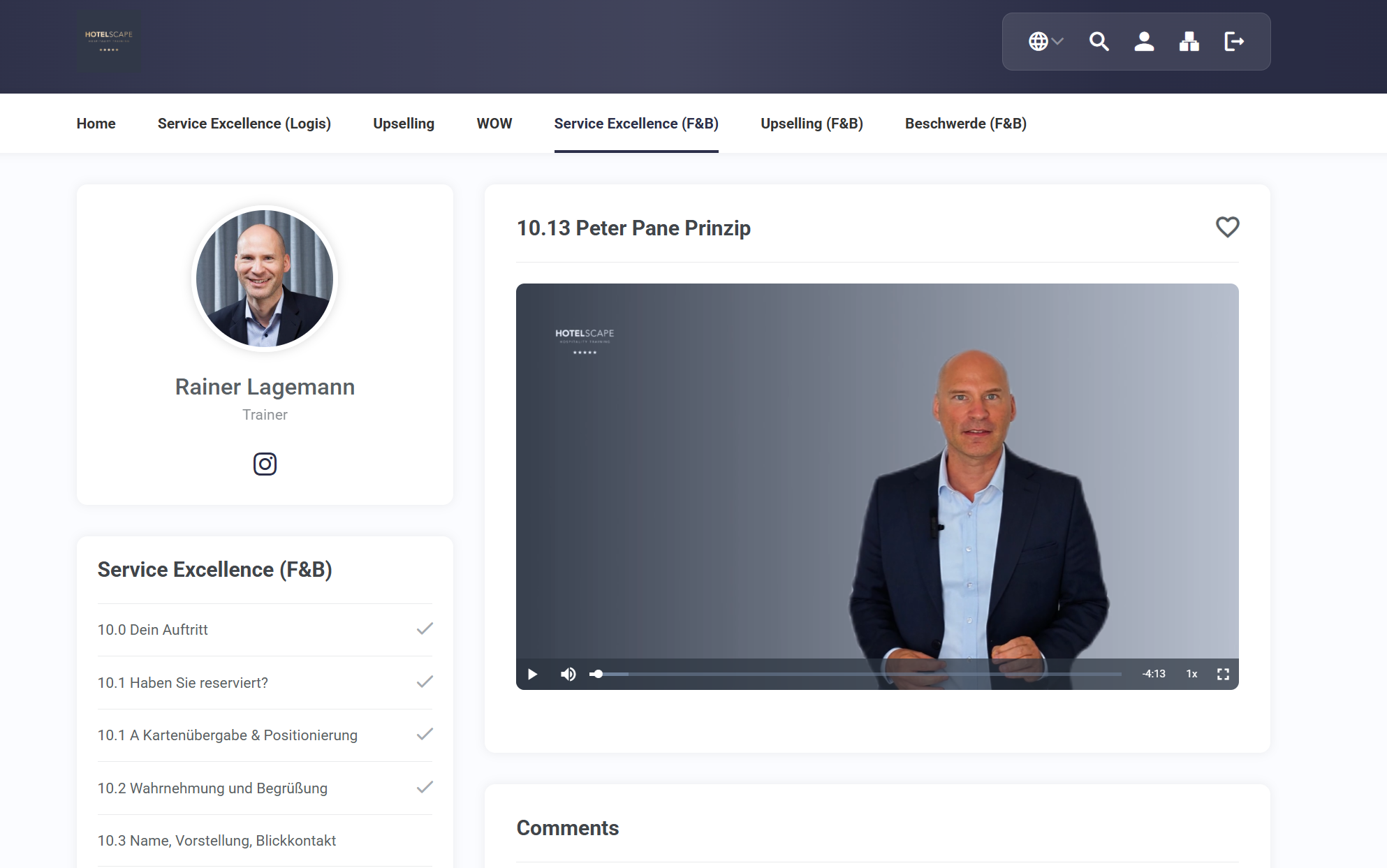This screenshot has height=868, width=1387.
Task: Open lesson 10.3 Name, Vorstellung, Blickkontakt
Action: [x=217, y=841]
